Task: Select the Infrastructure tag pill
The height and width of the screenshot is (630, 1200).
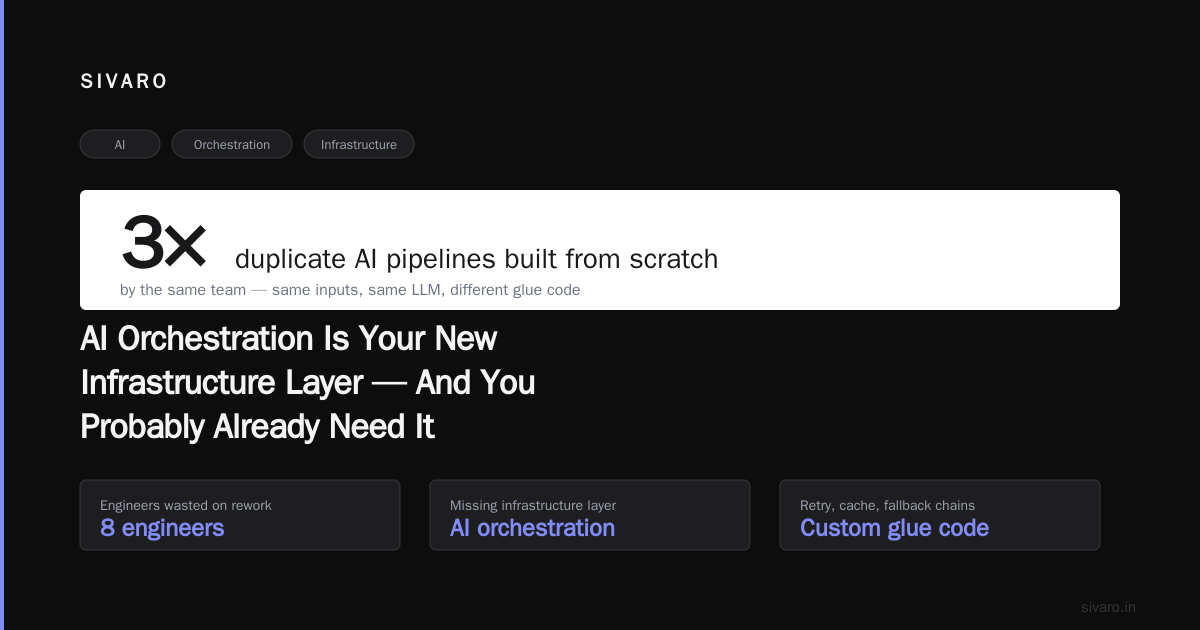Action: 359,144
